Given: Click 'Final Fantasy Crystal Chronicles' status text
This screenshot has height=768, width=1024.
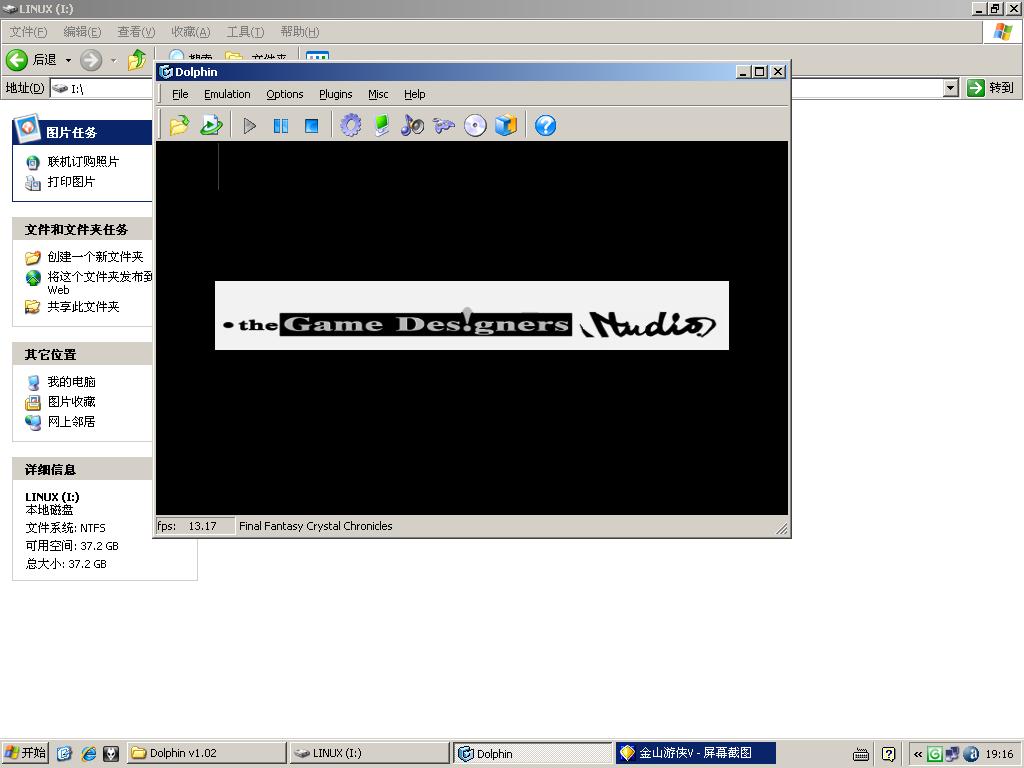Looking at the screenshot, I should pyautogui.click(x=315, y=526).
